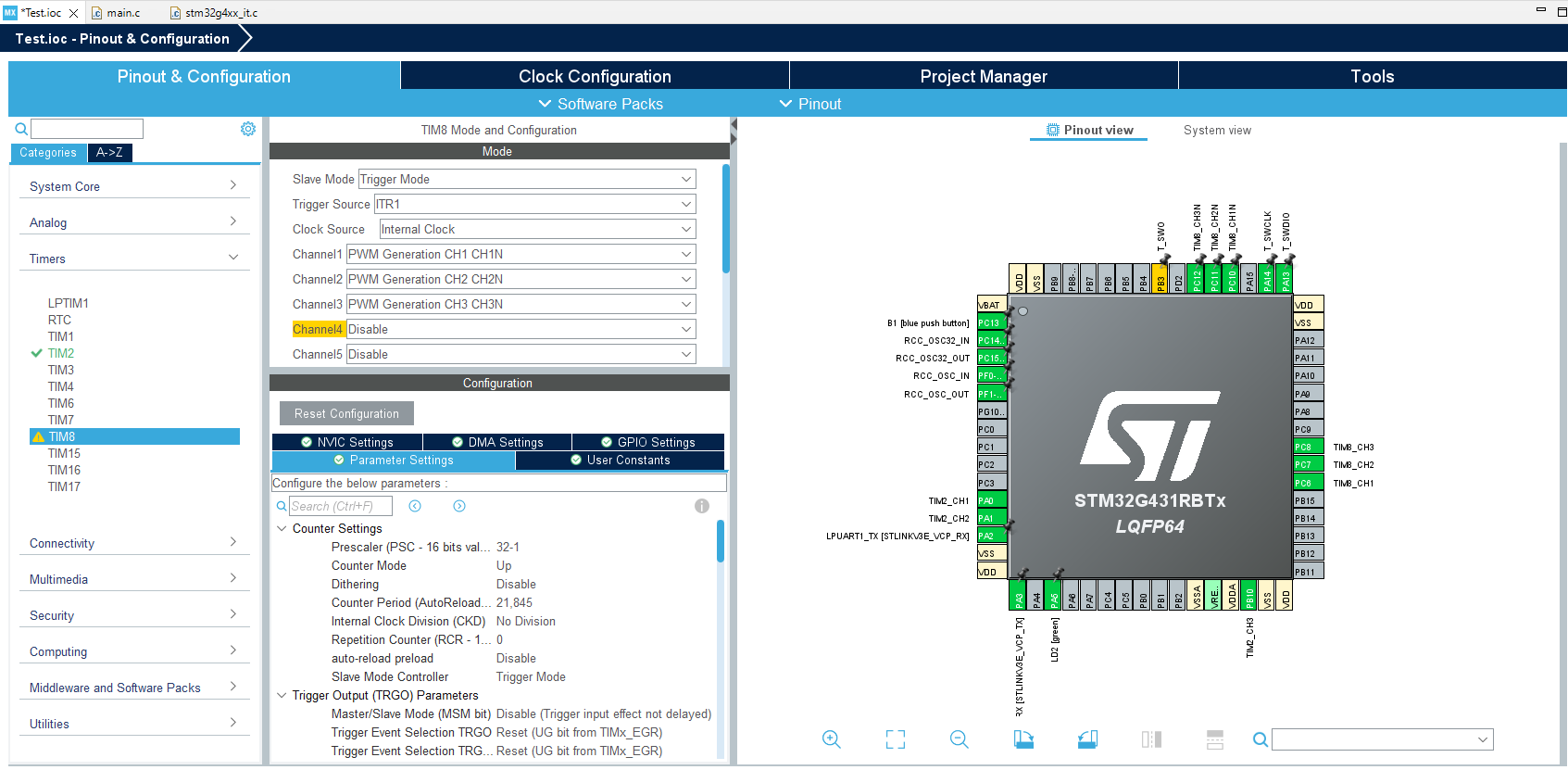Click the parameter info icon
Viewport: 1568px width, 770px height.
(702, 506)
